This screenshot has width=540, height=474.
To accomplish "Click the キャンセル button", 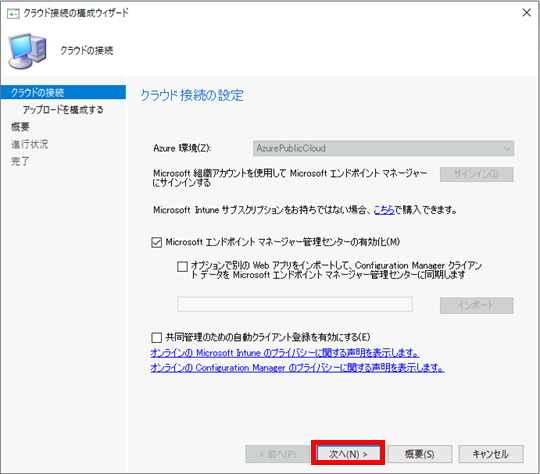I will pos(491,454).
